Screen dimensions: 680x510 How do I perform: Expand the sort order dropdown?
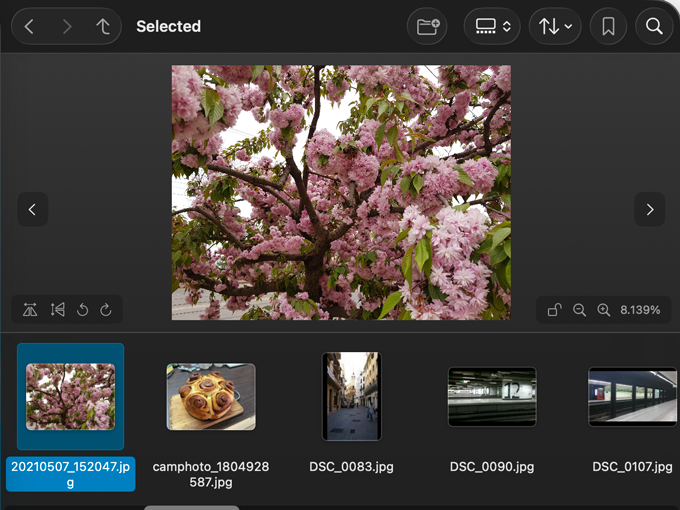tap(555, 27)
